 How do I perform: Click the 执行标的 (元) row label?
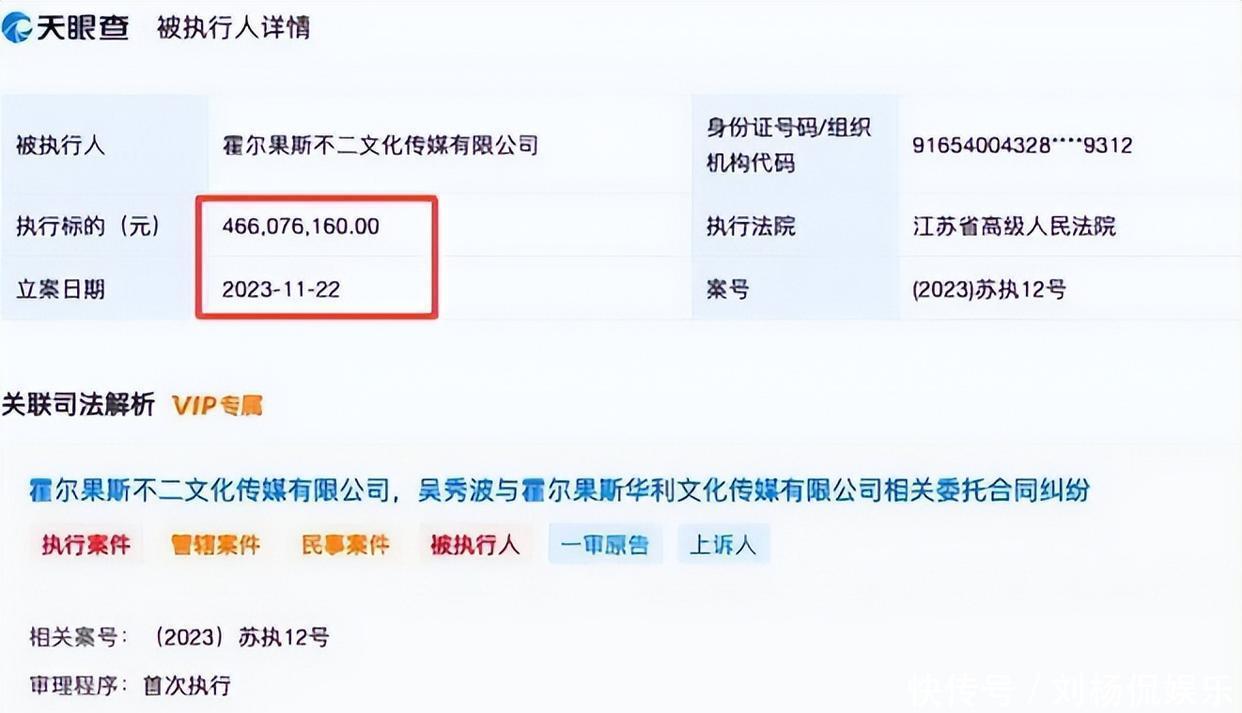click(88, 226)
